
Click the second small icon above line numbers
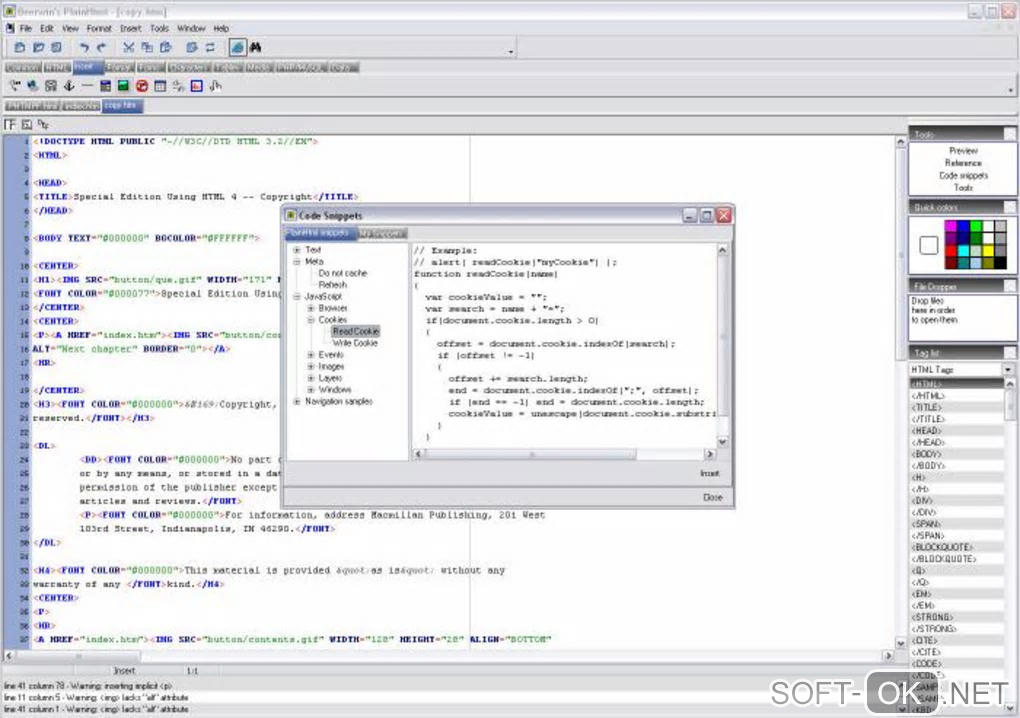(x=27, y=124)
